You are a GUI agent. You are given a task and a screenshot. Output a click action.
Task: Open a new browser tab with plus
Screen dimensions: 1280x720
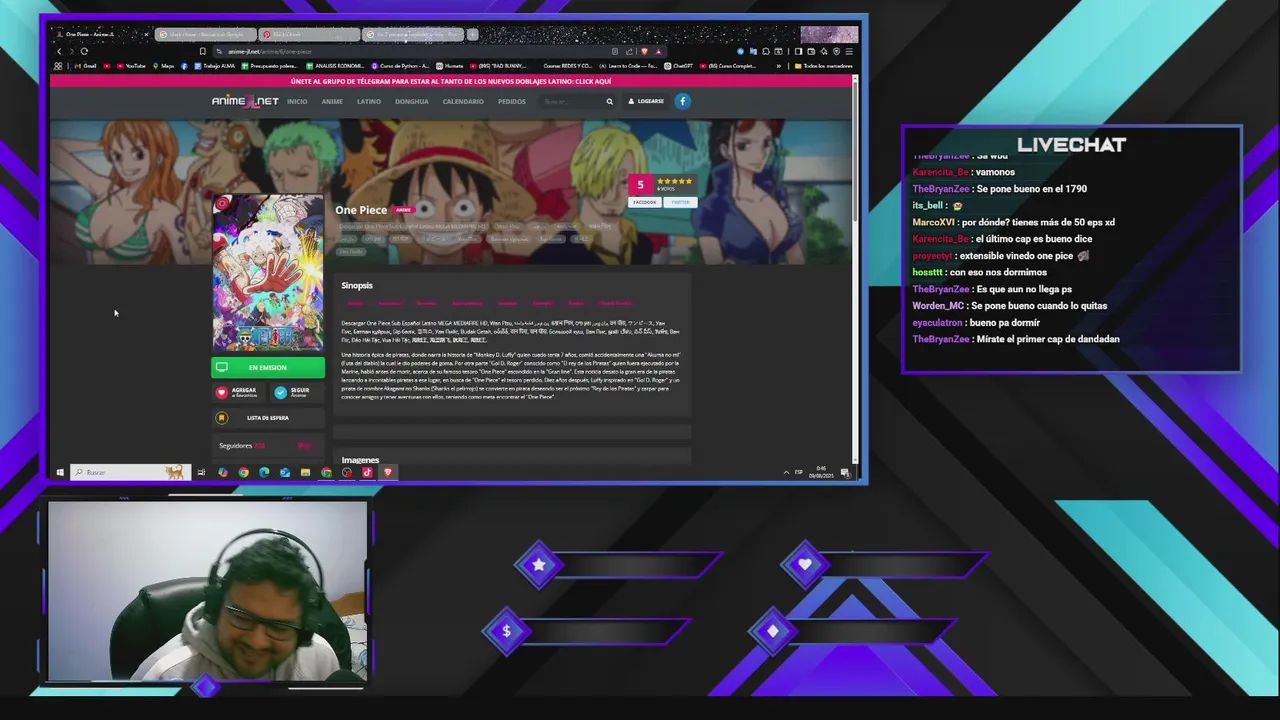pyautogui.click(x=472, y=34)
